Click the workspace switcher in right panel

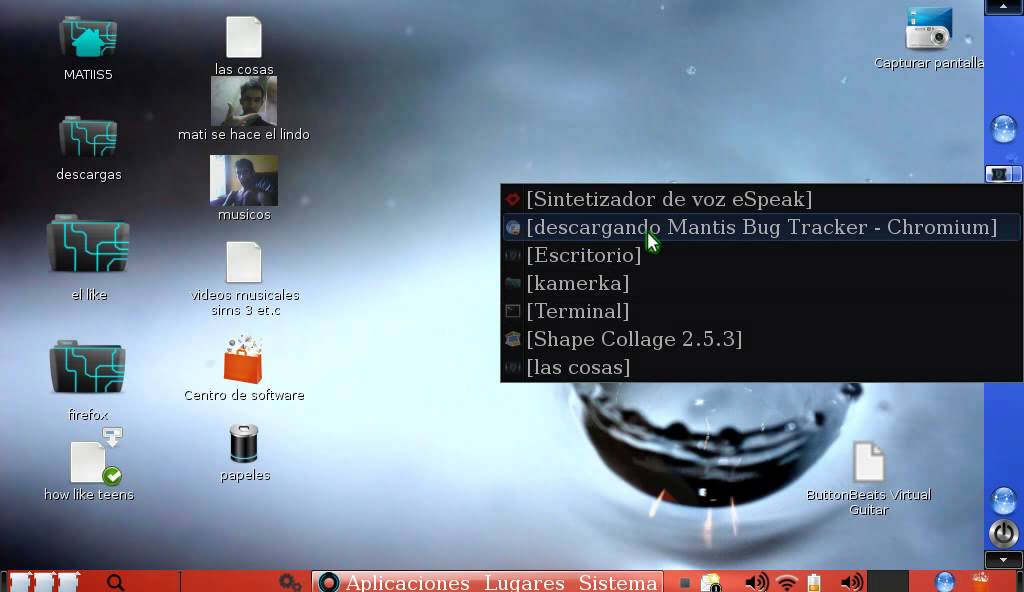tap(1004, 174)
